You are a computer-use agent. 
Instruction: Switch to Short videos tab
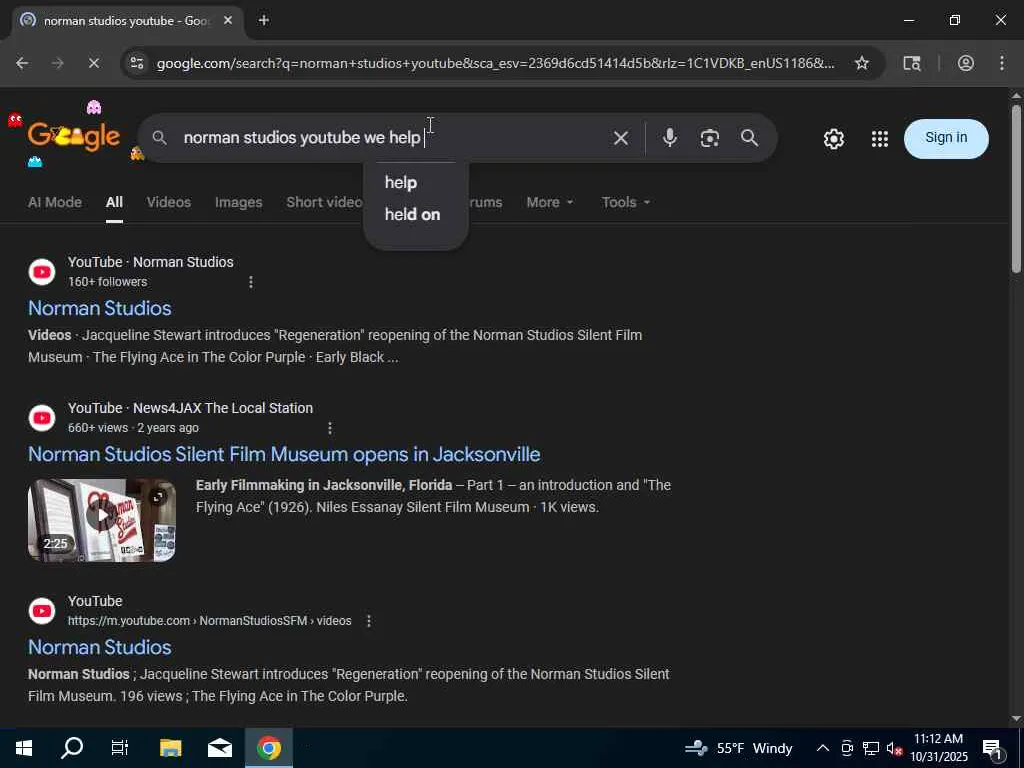[x=324, y=202]
